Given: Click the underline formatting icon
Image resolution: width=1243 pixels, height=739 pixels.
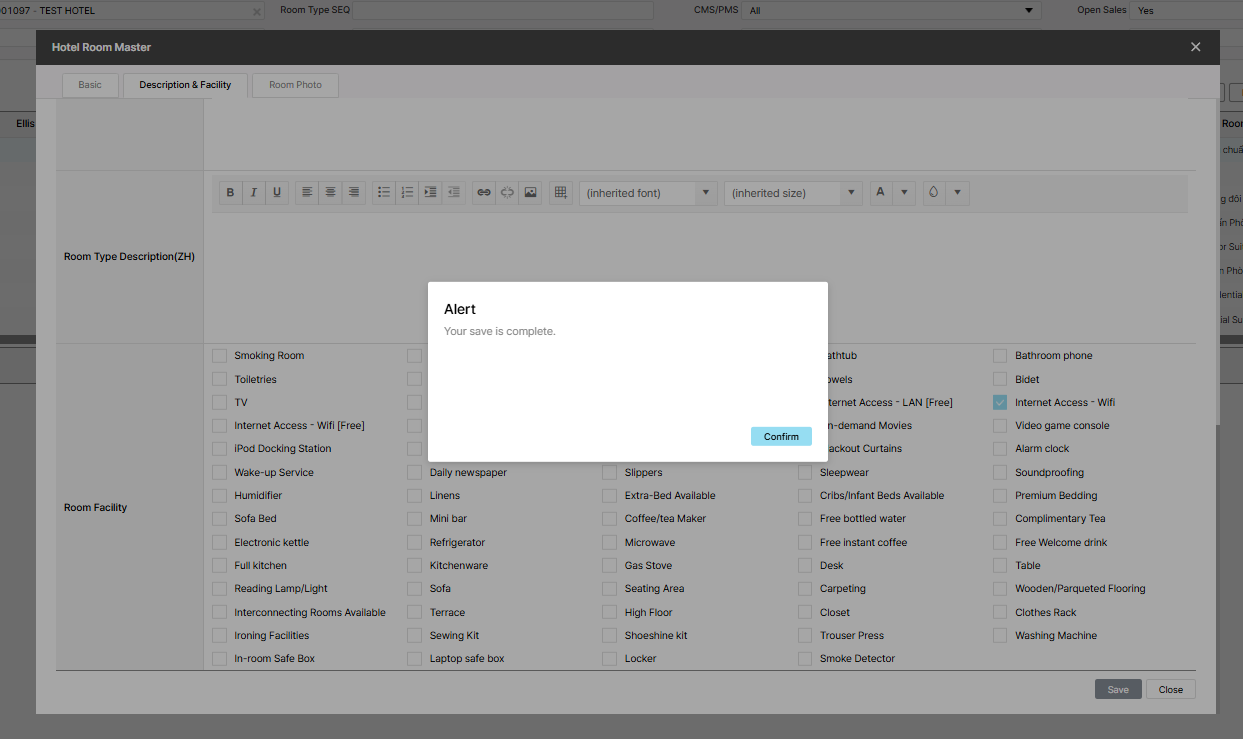Looking at the screenshot, I should [x=277, y=193].
